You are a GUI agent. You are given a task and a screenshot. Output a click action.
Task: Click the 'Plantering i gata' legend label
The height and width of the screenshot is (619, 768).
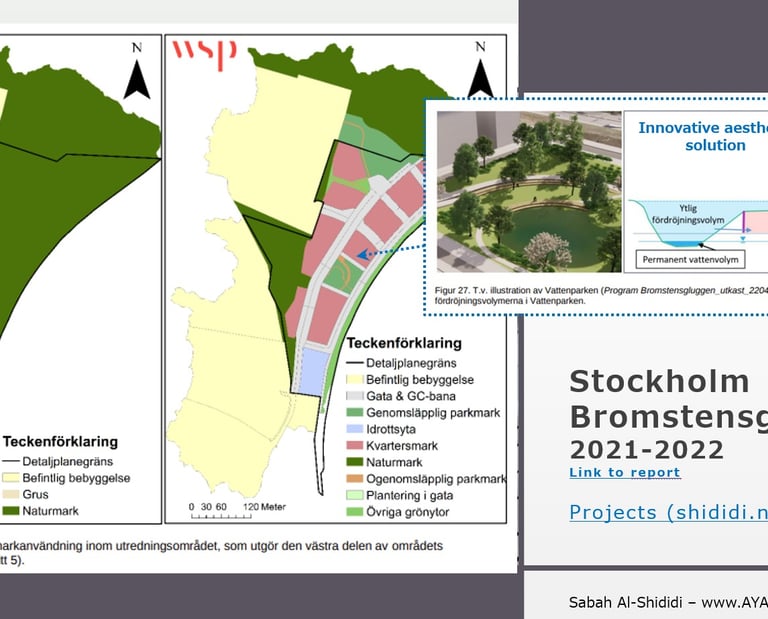coord(409,495)
